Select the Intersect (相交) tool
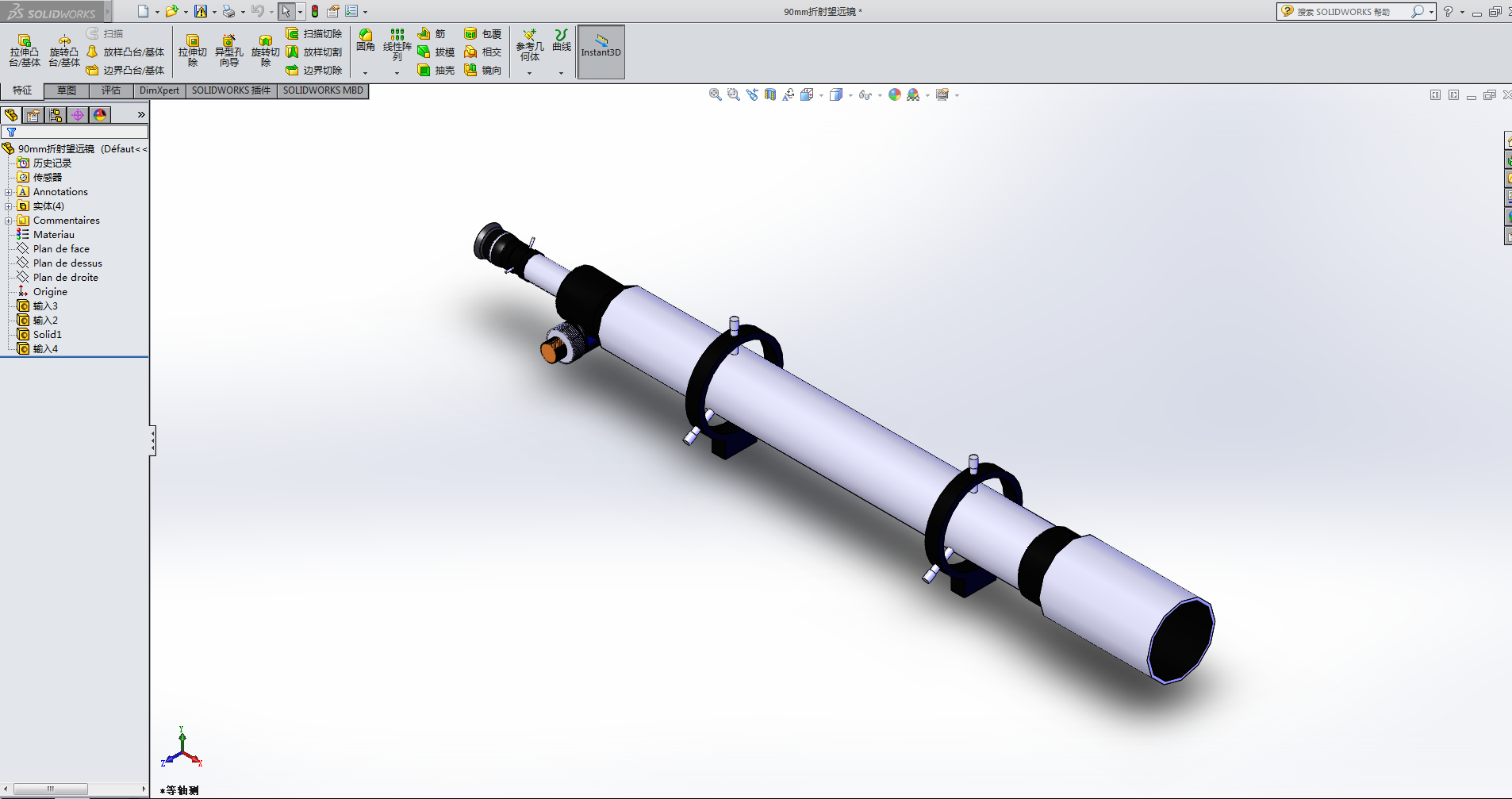Viewport: 1512px width, 799px height. pos(483,52)
